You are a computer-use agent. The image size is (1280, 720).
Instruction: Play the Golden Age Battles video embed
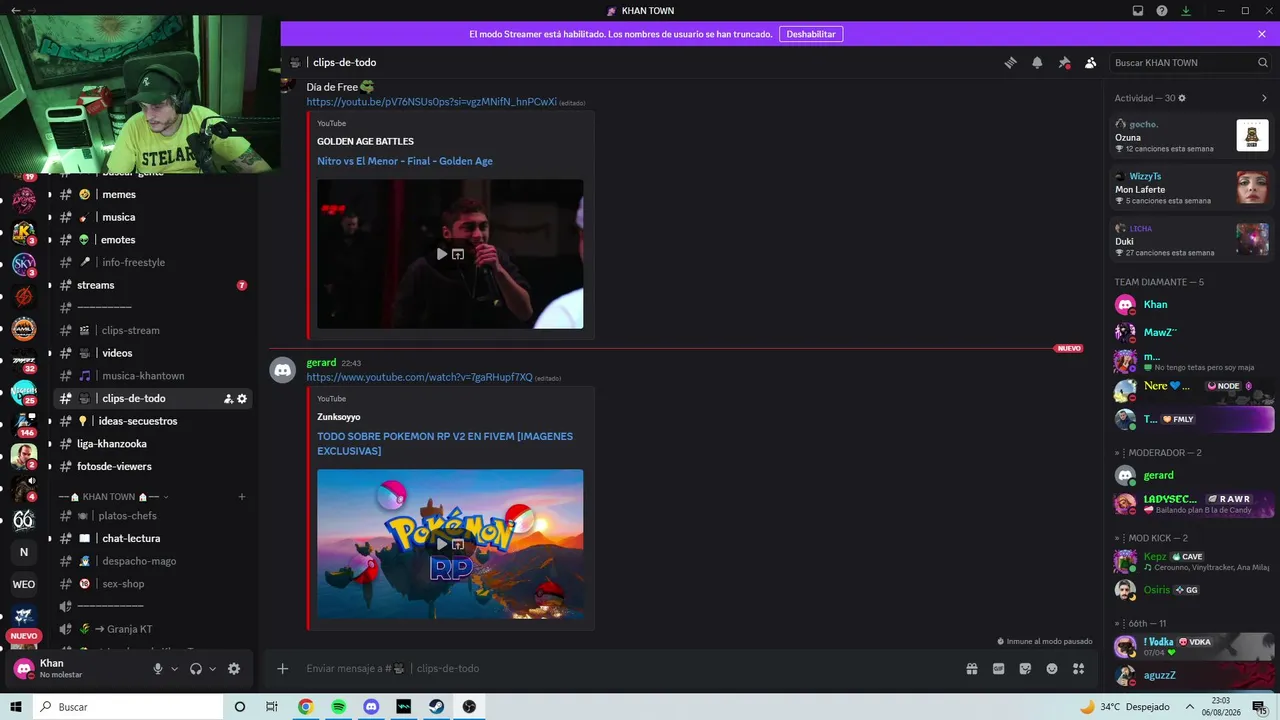click(441, 254)
